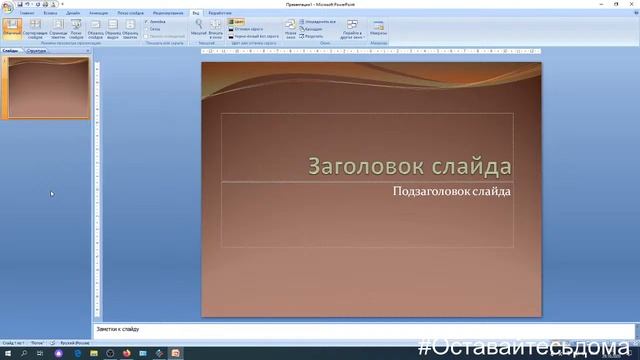Select the Вид ribbon tab
640x360 pixels.
coord(196,13)
